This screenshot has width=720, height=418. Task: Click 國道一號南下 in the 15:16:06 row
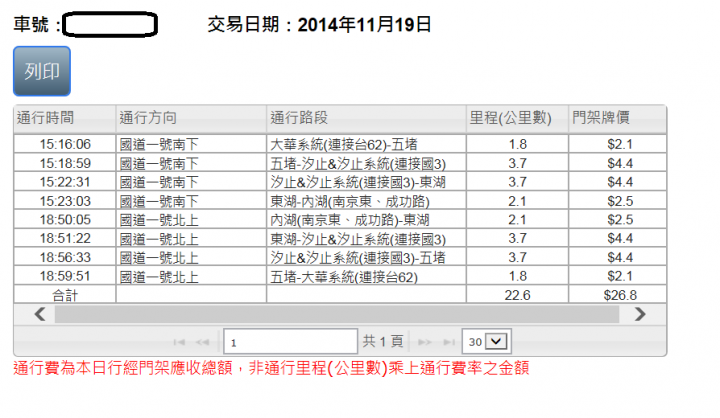tap(191, 144)
